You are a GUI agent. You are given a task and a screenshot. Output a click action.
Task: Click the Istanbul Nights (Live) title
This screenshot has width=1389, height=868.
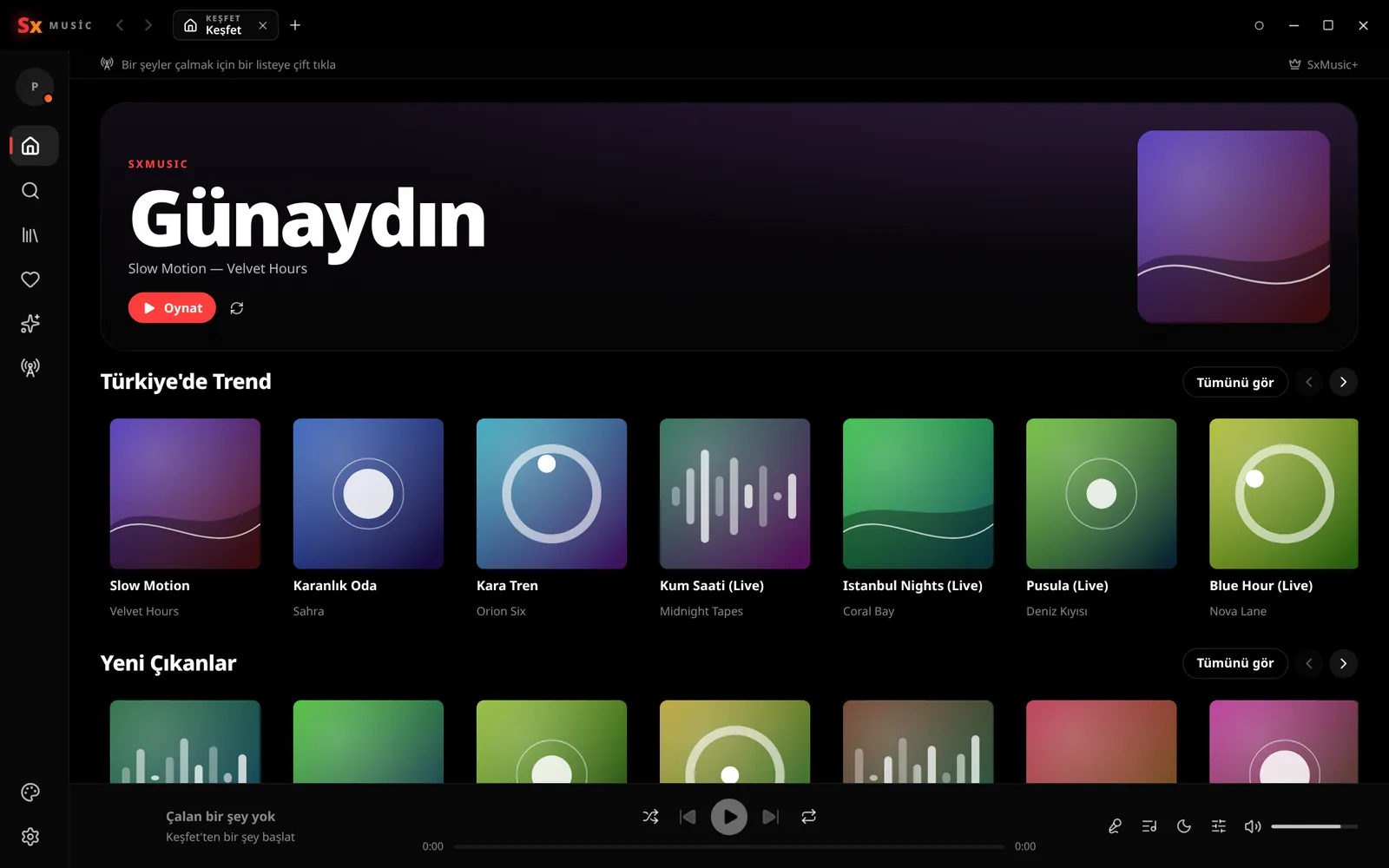click(912, 586)
